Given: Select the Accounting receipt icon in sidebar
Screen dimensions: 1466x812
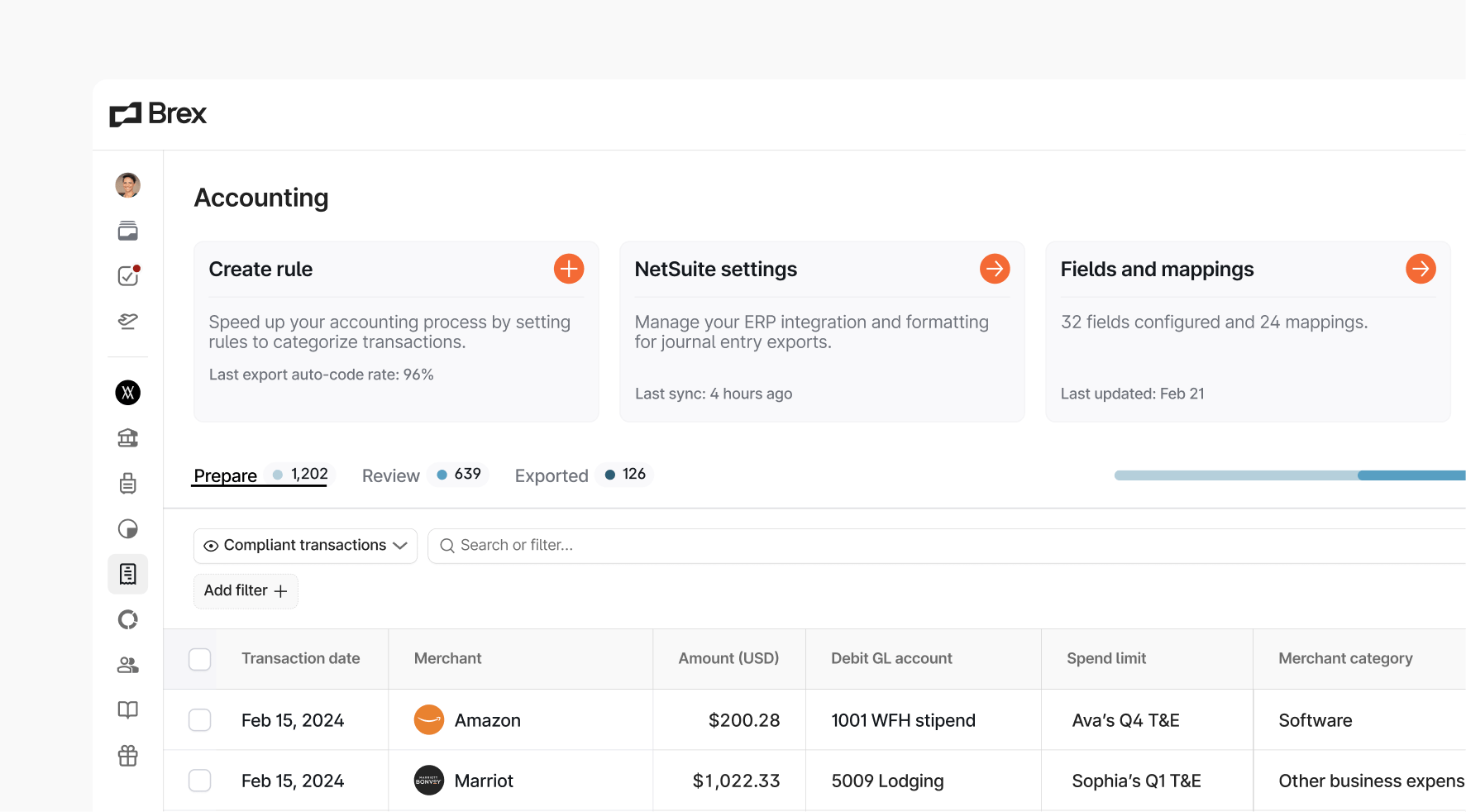Looking at the screenshot, I should coord(128,573).
